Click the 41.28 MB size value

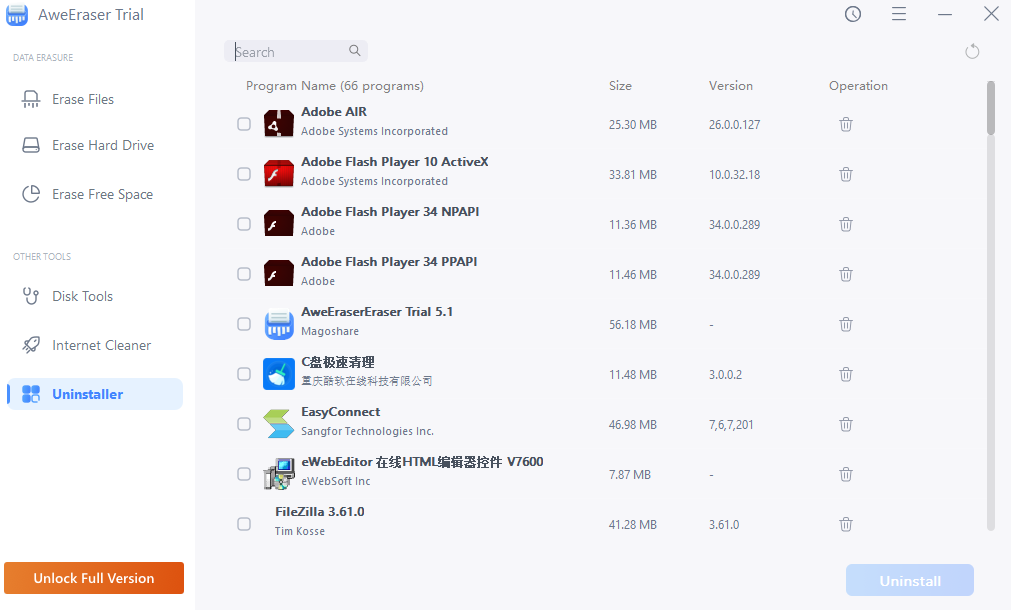click(633, 524)
